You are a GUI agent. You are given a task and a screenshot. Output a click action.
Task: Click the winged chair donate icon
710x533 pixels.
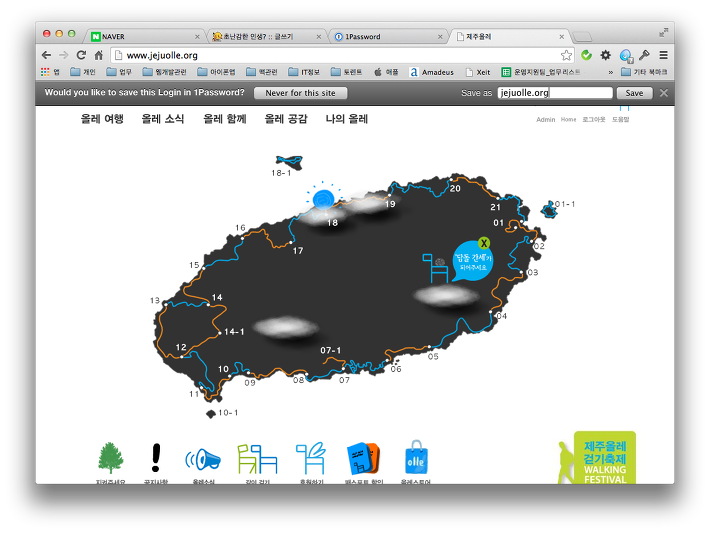point(311,458)
